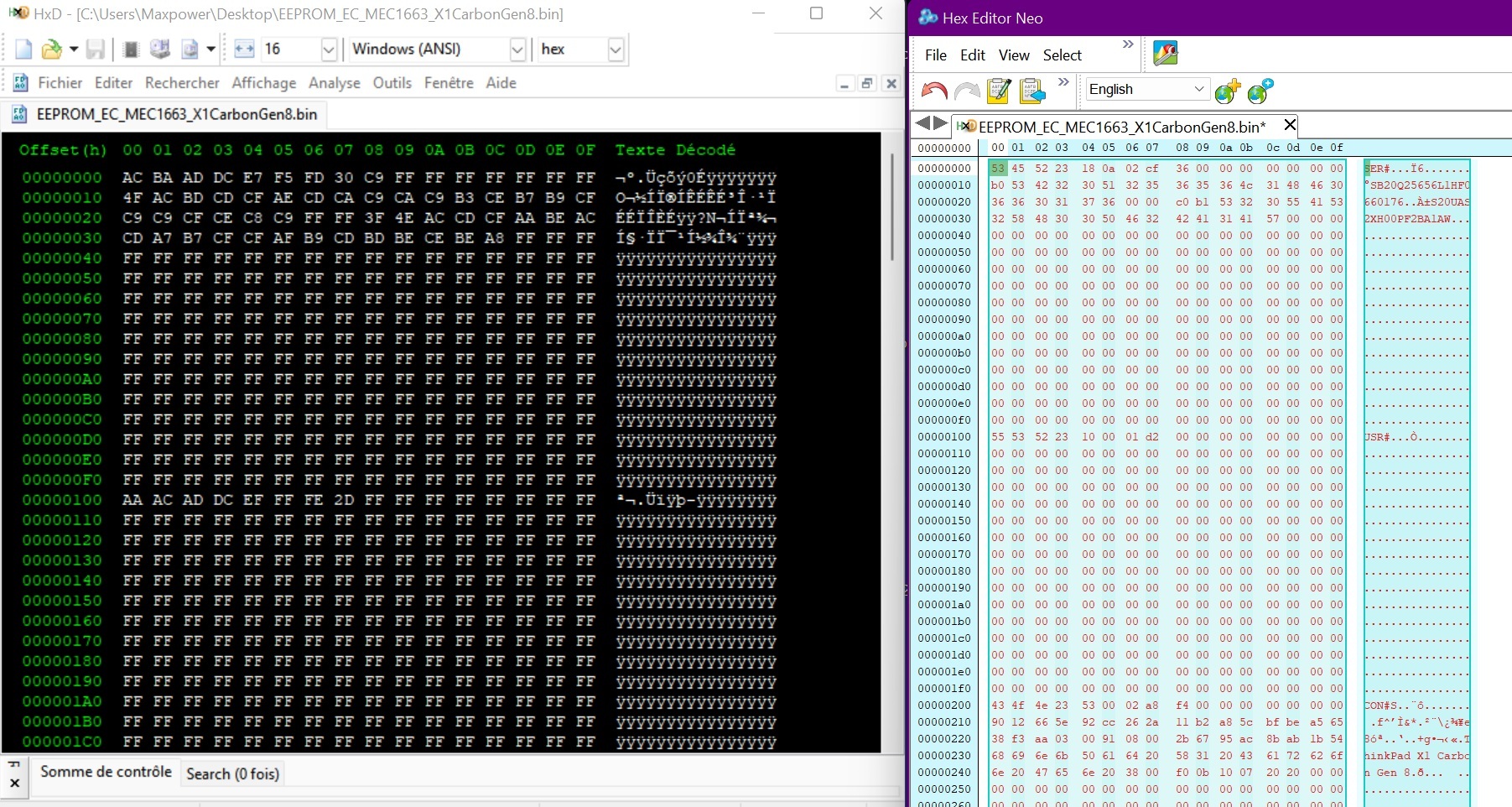This screenshot has height=807, width=1512.
Task: Open the Fichier menu in HxD
Action: (x=60, y=82)
